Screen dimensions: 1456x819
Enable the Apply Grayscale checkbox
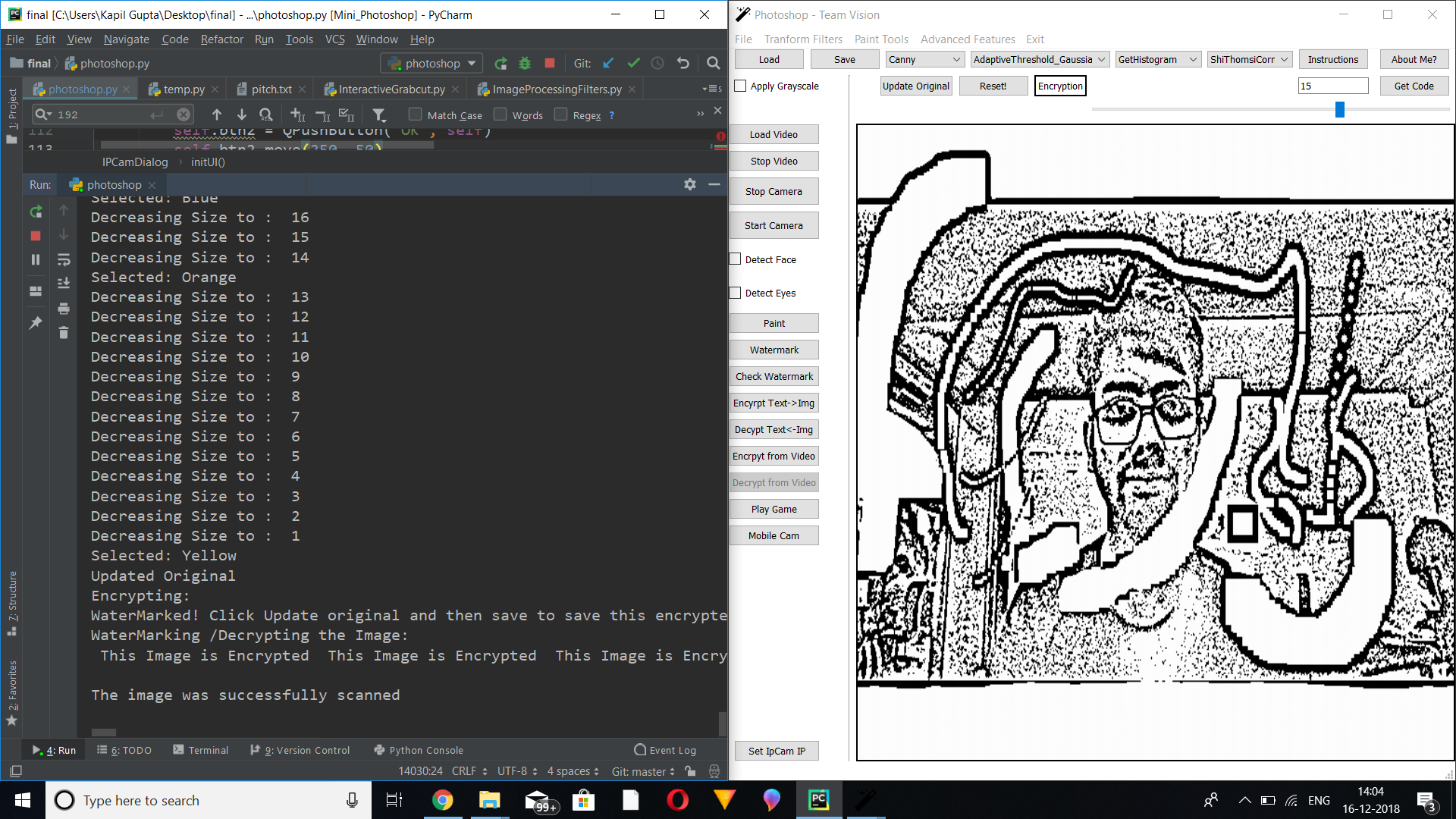[x=741, y=86]
